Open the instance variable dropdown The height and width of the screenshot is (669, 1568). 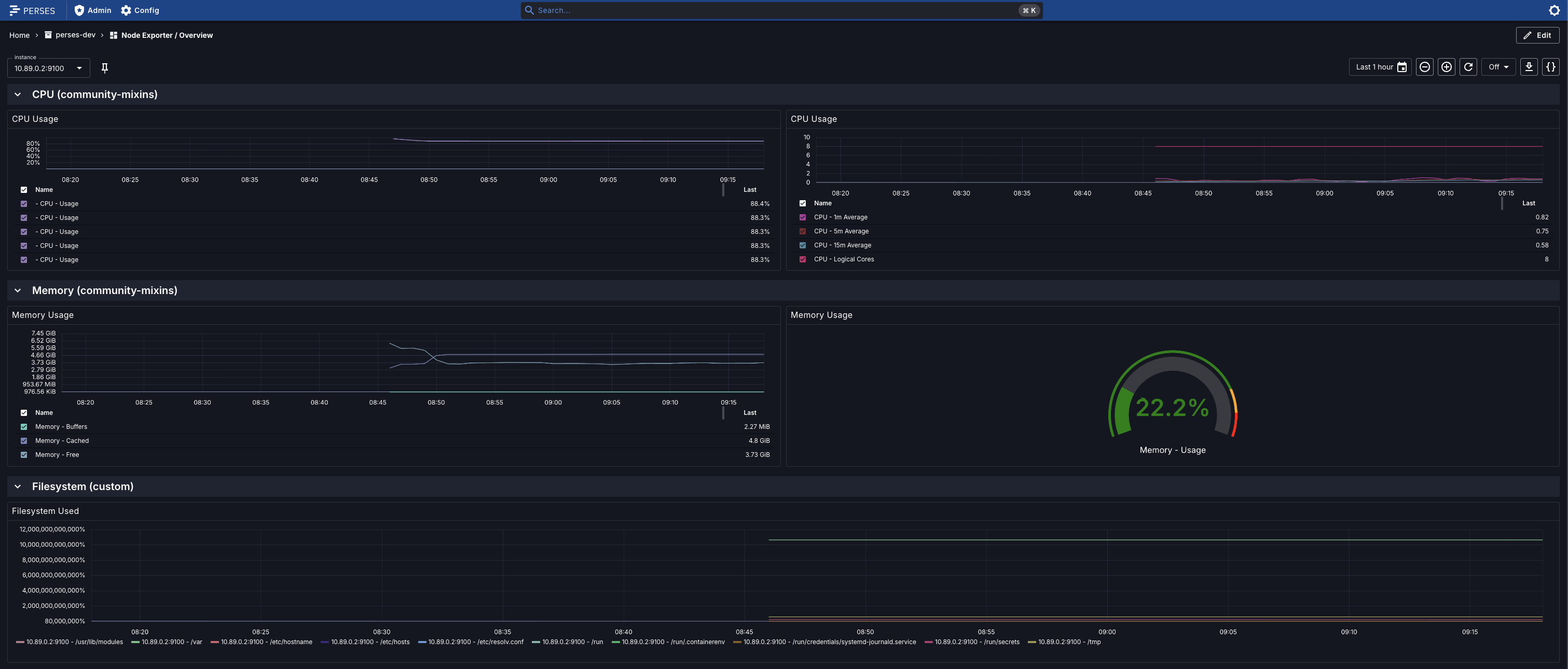(x=49, y=68)
